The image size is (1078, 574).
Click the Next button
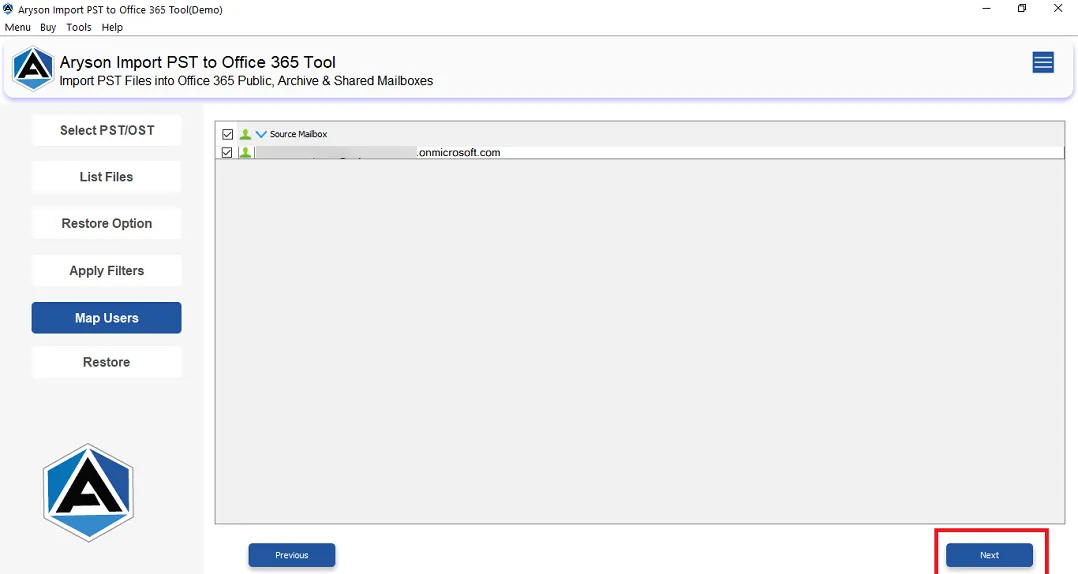point(989,555)
